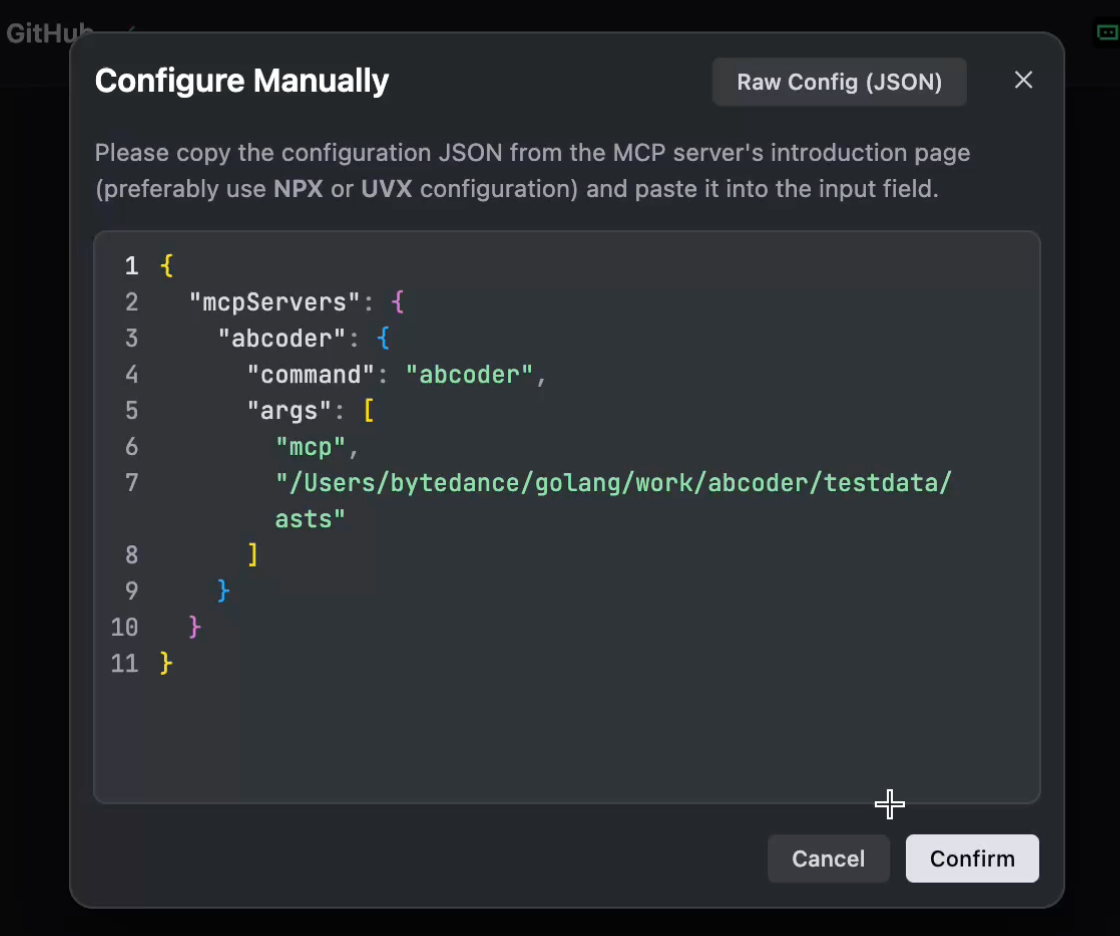Open Raw Config (JSON) view
Image resolution: width=1120 pixels, height=936 pixels.
839,82
